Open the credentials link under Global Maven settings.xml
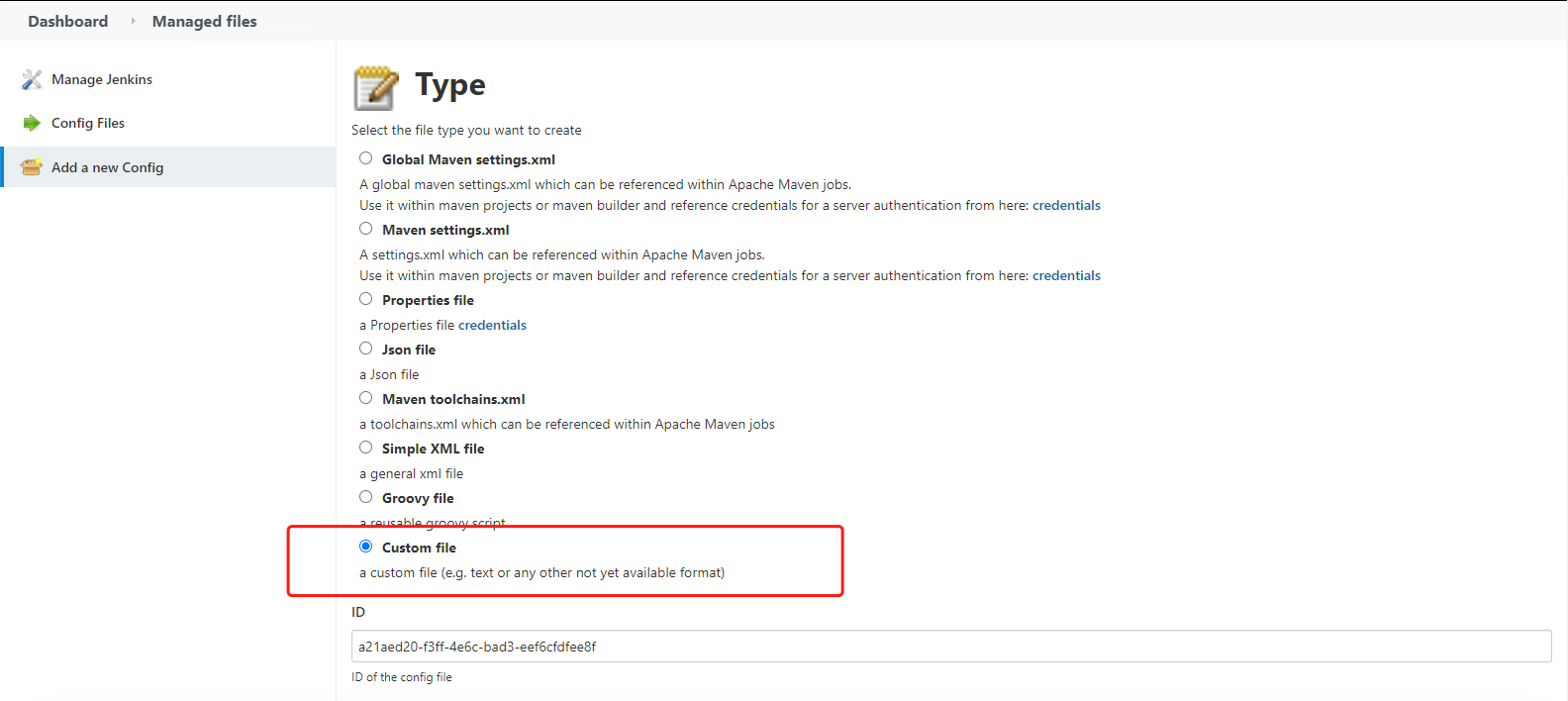The width and height of the screenshot is (1568, 701). 1066,205
